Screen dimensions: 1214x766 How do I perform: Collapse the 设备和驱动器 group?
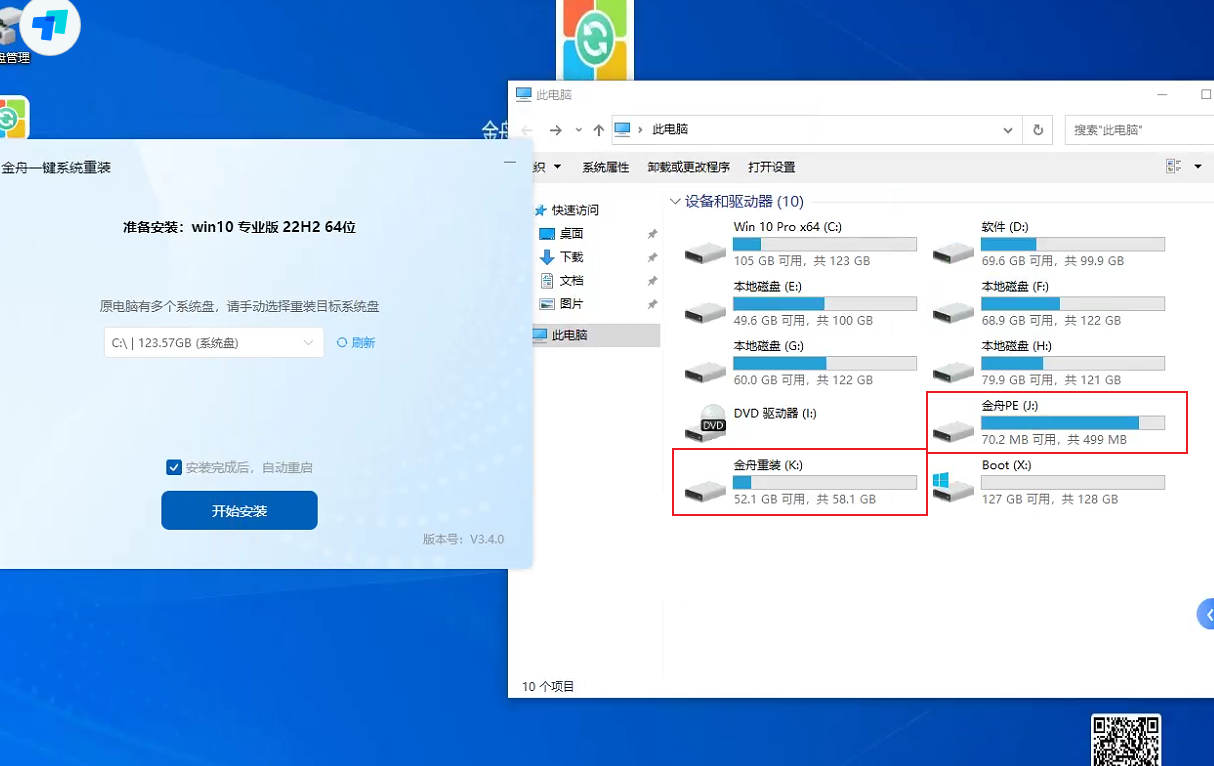(x=676, y=202)
